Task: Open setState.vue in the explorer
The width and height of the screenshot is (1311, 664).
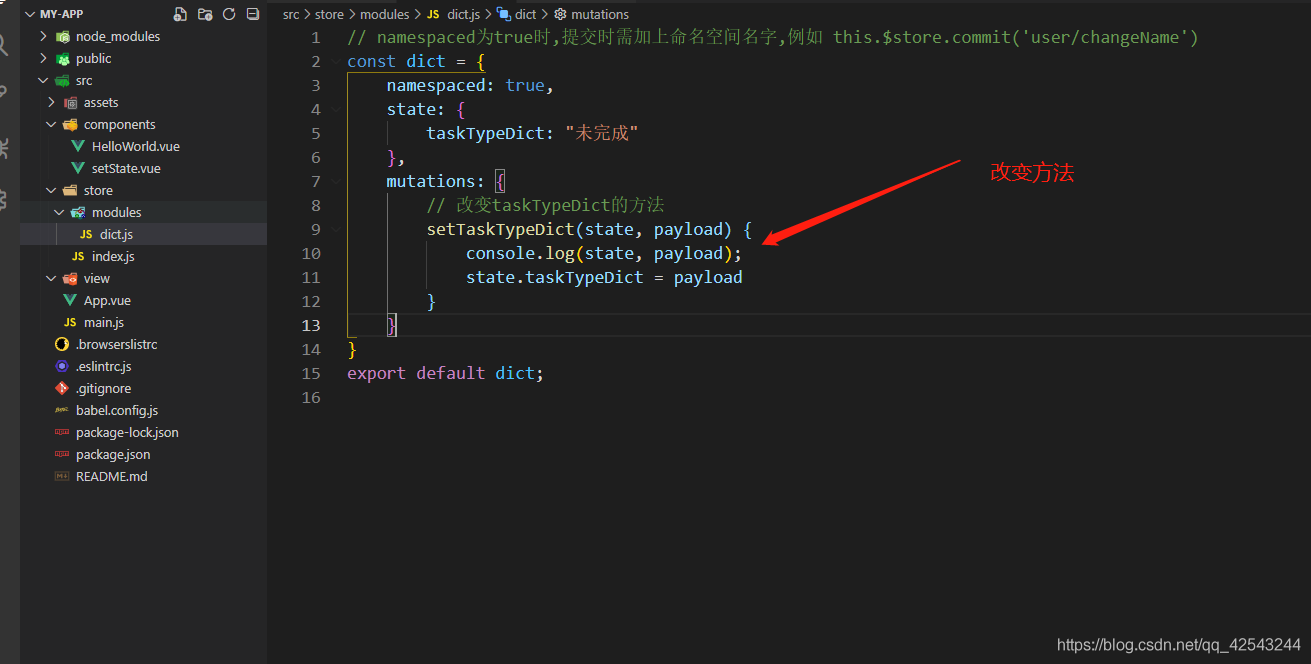Action: coord(125,168)
